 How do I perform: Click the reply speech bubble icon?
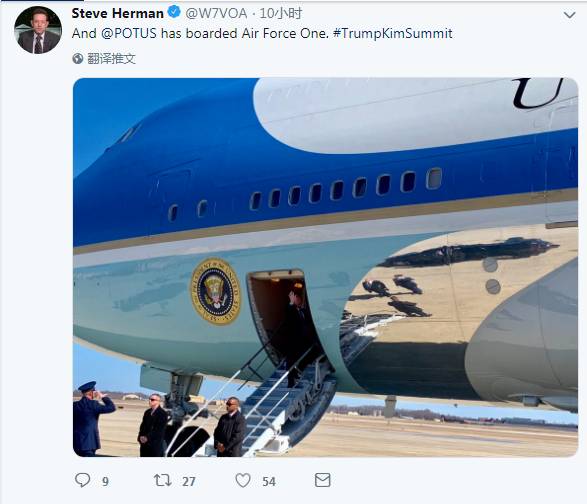click(82, 480)
